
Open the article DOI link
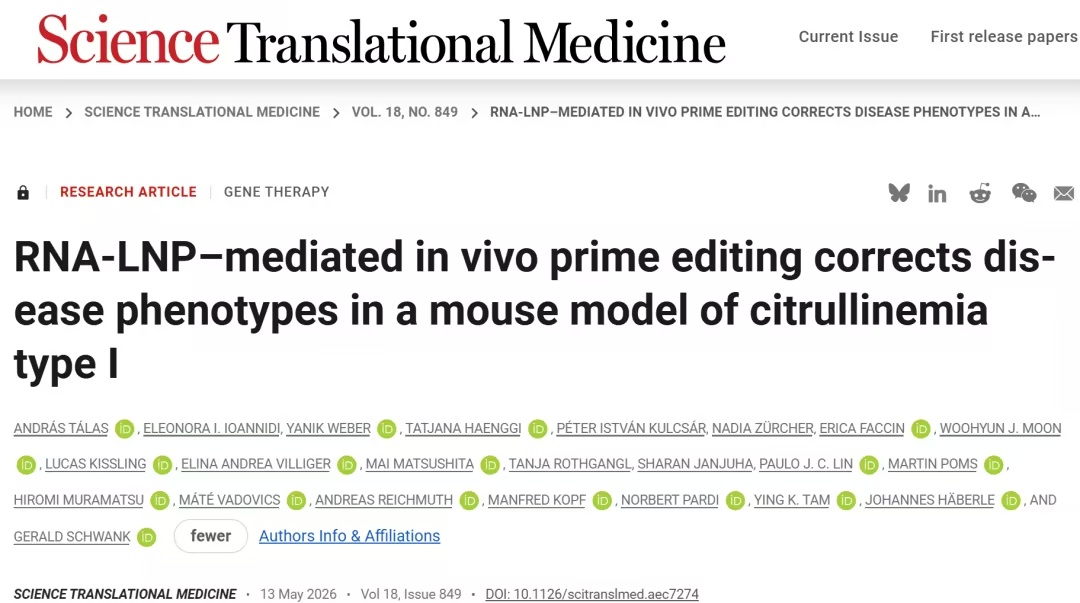[592, 594]
